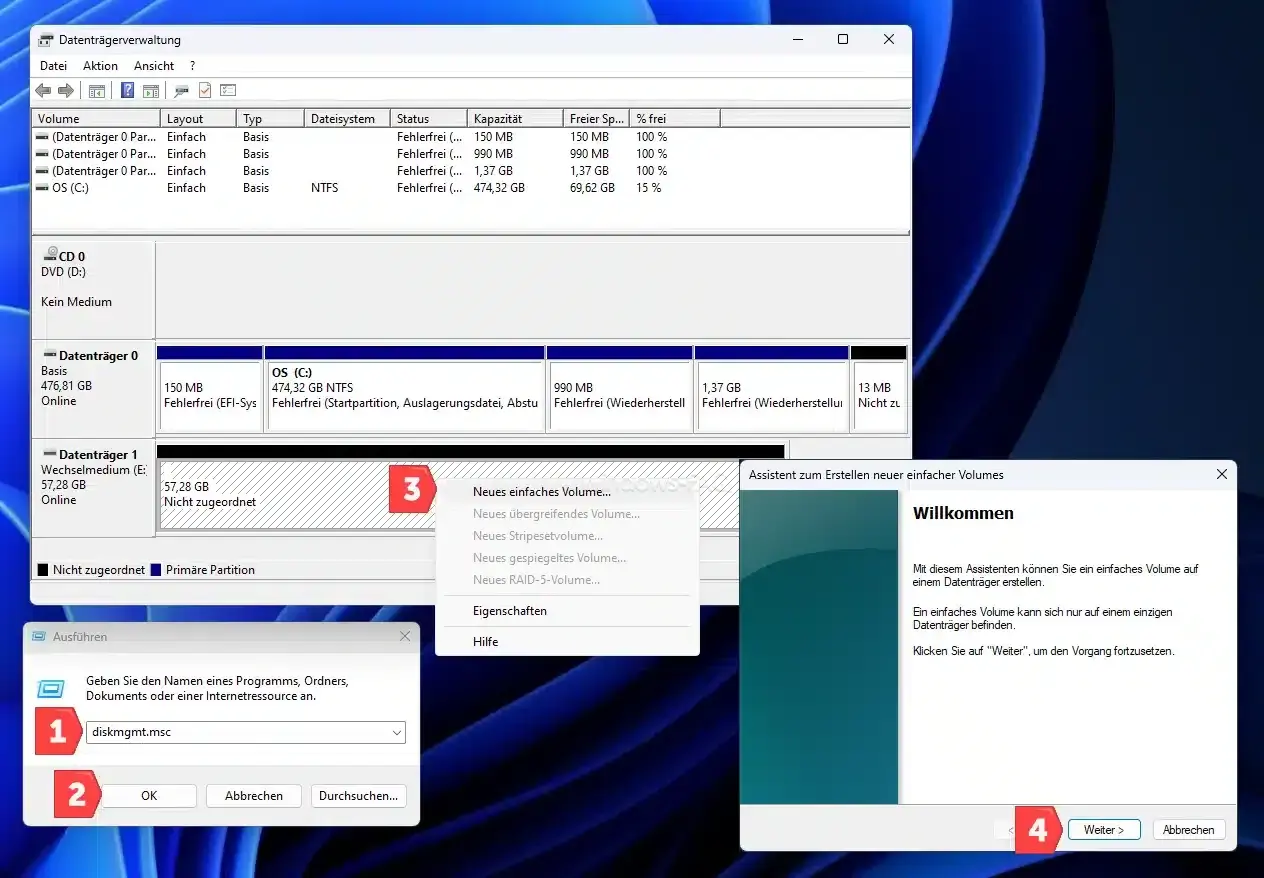Select the 150 MB EFI partition block
Image resolution: width=1264 pixels, height=878 pixels.
coord(210,389)
